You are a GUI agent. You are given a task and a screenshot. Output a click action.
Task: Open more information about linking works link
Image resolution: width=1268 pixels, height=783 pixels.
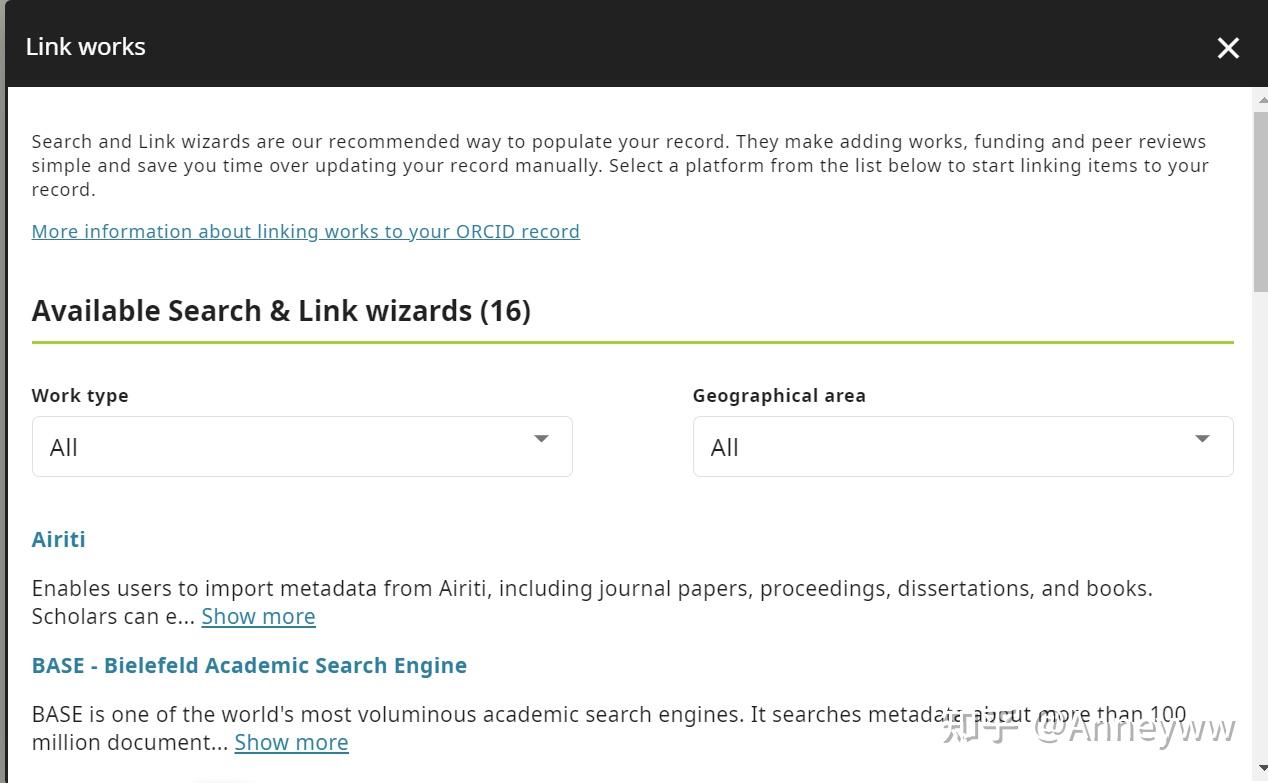click(305, 231)
